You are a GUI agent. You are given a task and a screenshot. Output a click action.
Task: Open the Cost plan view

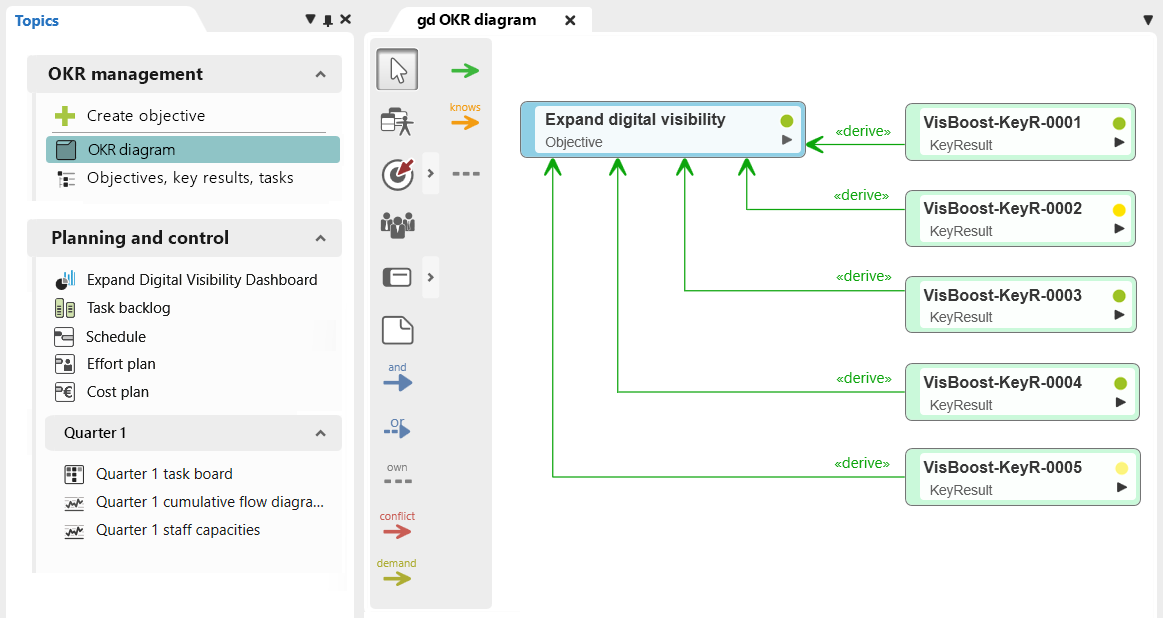118,392
